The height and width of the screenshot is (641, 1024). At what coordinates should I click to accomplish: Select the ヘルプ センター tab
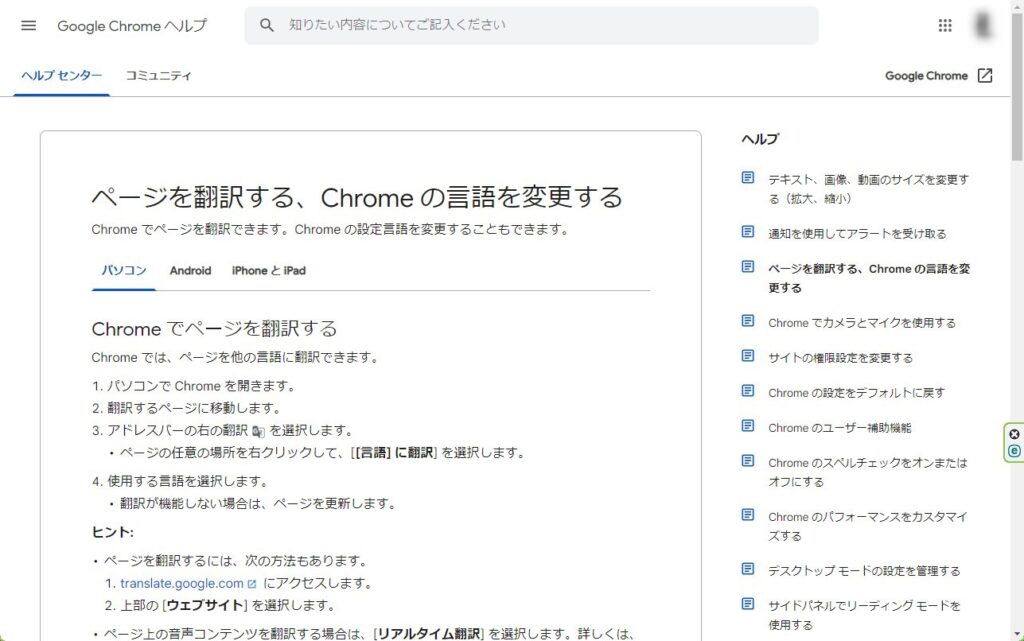(61, 76)
